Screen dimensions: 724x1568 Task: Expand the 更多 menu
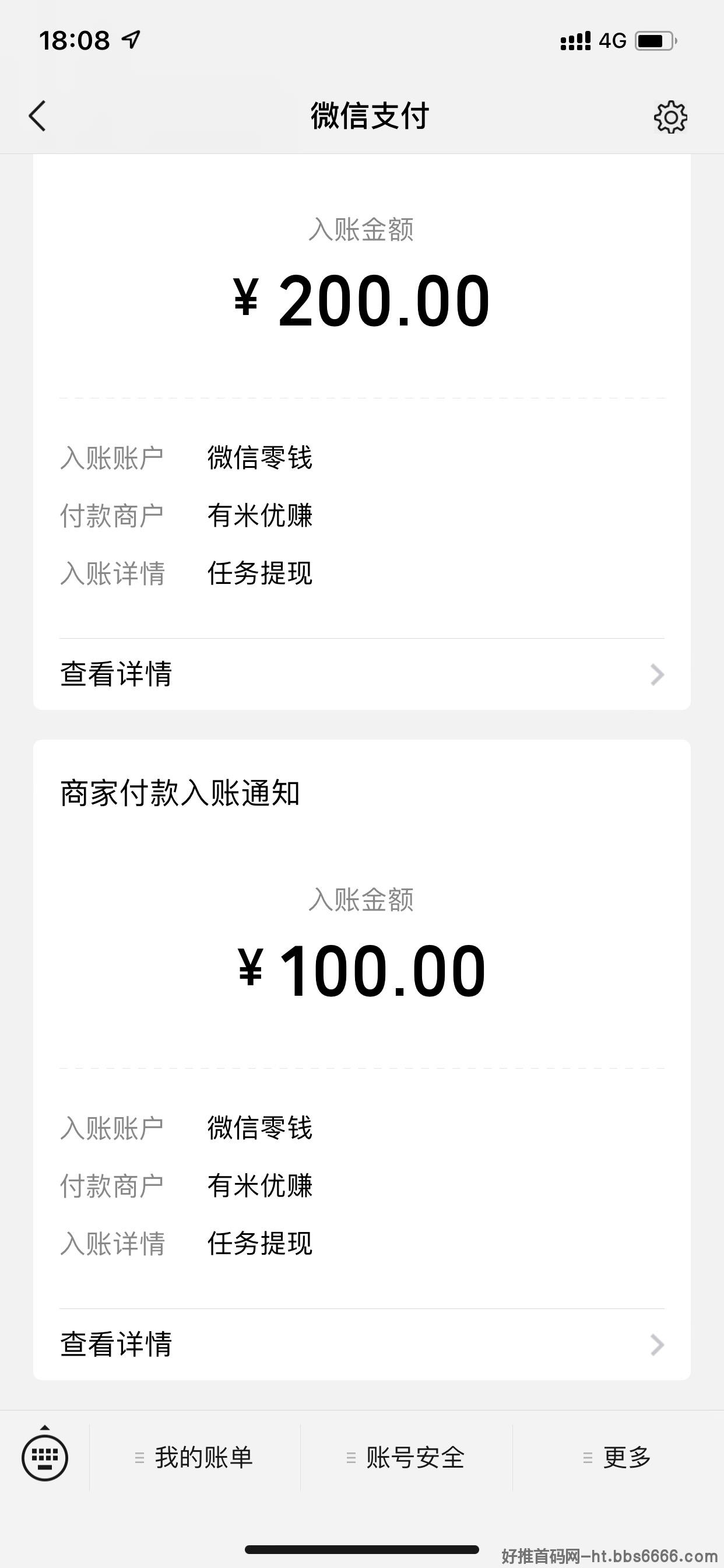pyautogui.click(x=618, y=1457)
